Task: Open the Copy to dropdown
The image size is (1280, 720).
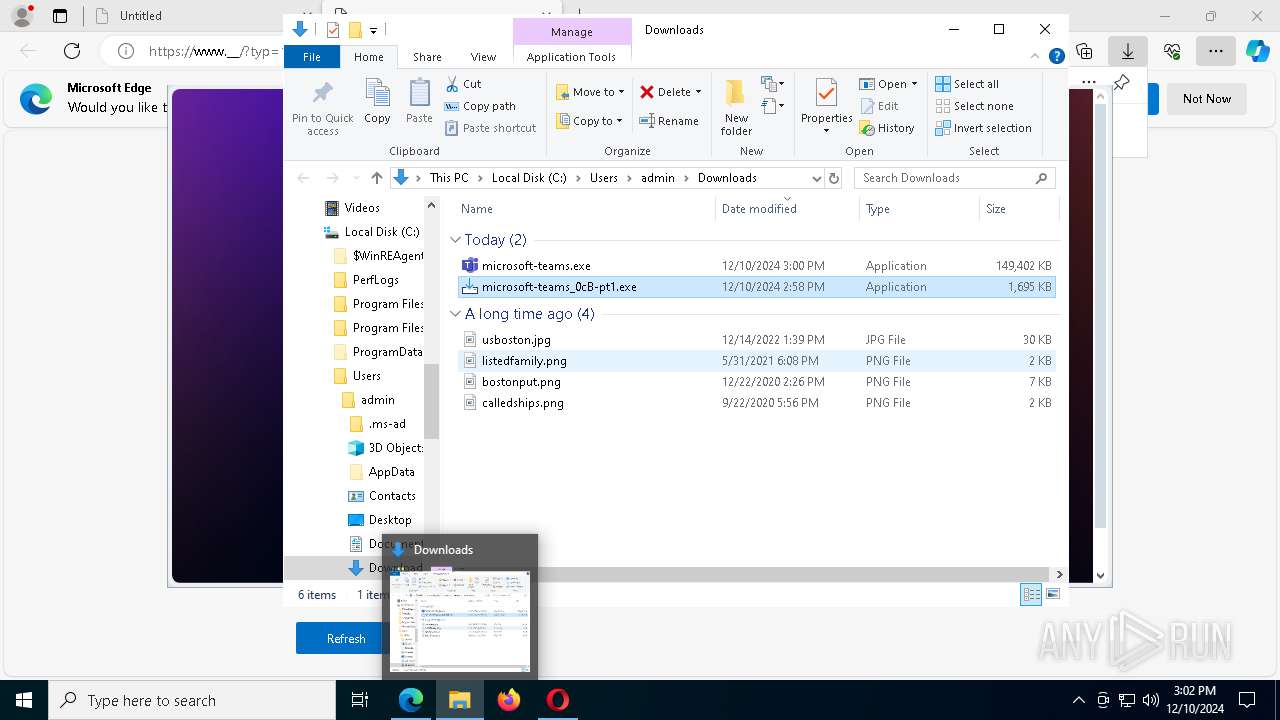Action: coord(590,121)
